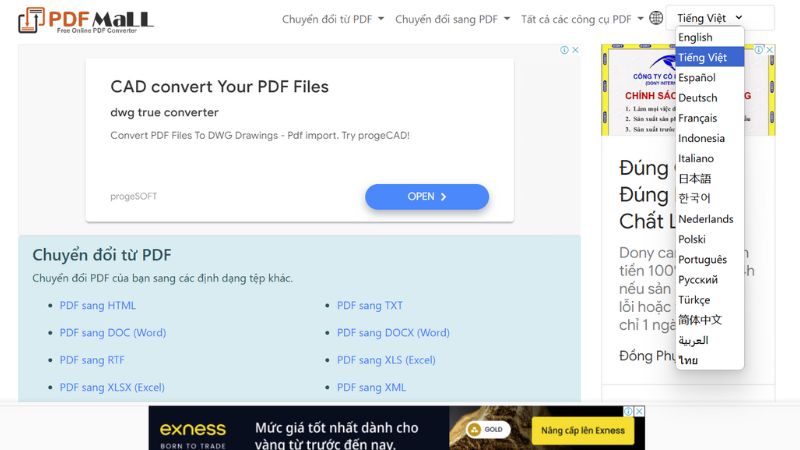Open 'PDF sang XLSX (Excel)' link

112,387
